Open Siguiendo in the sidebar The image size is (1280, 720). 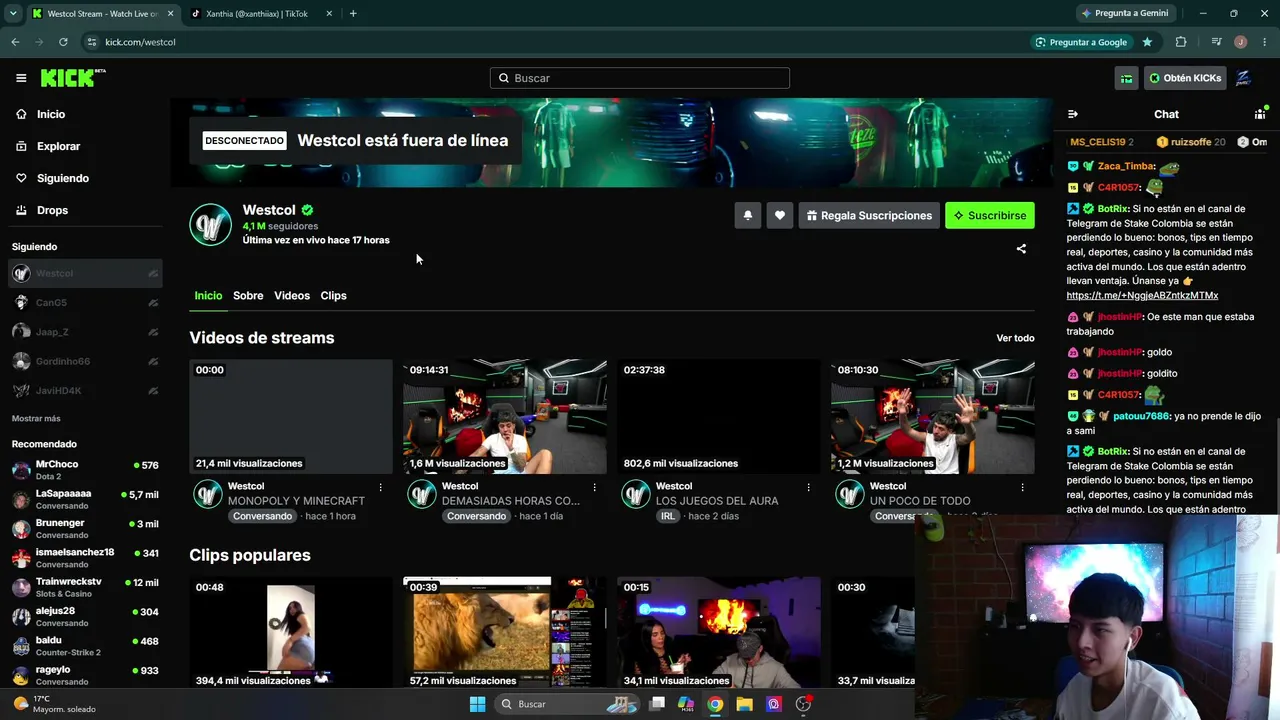click(x=62, y=178)
